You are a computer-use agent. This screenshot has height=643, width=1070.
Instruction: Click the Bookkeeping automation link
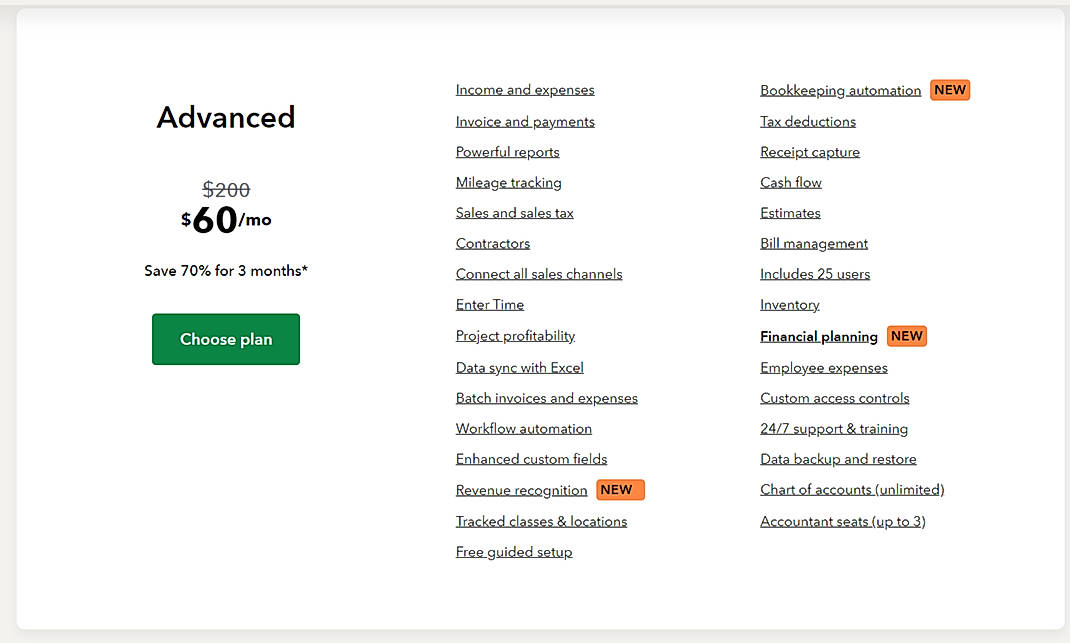(840, 89)
